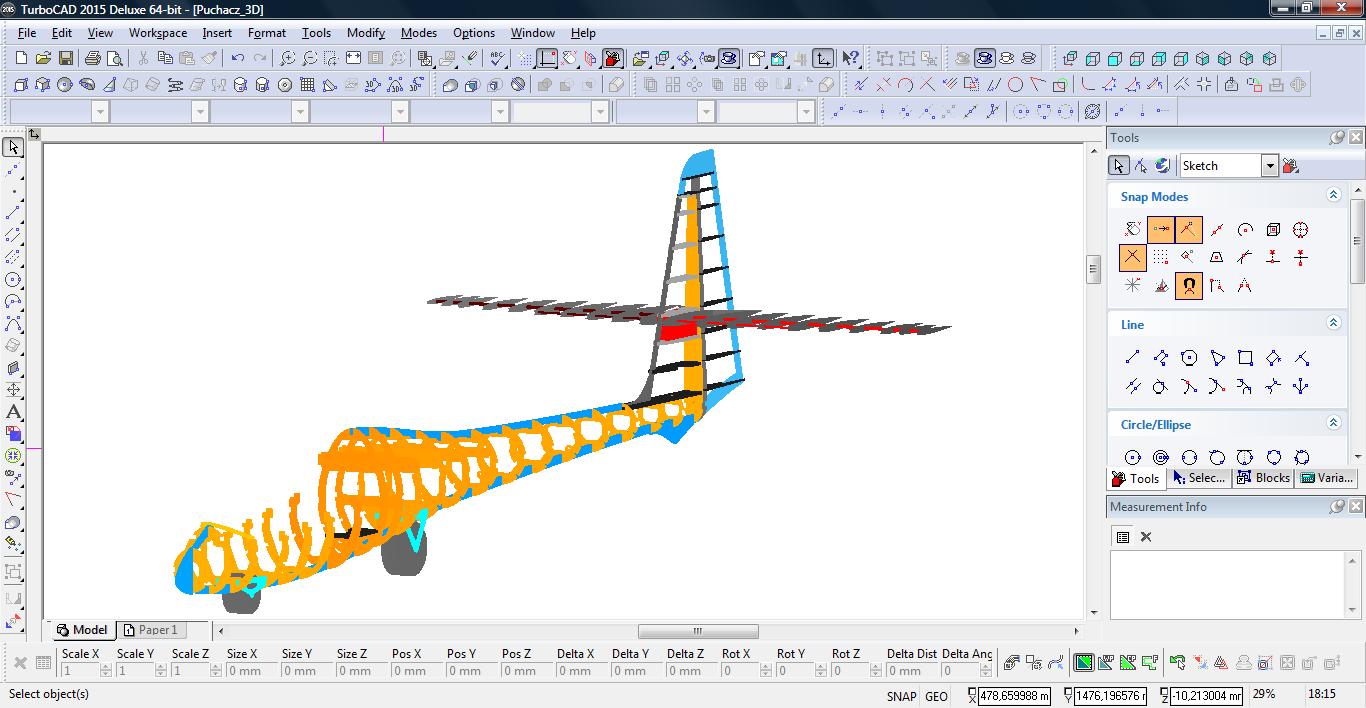Select the Zoom In magnifier icon
The width and height of the screenshot is (1366, 708).
coord(288,59)
